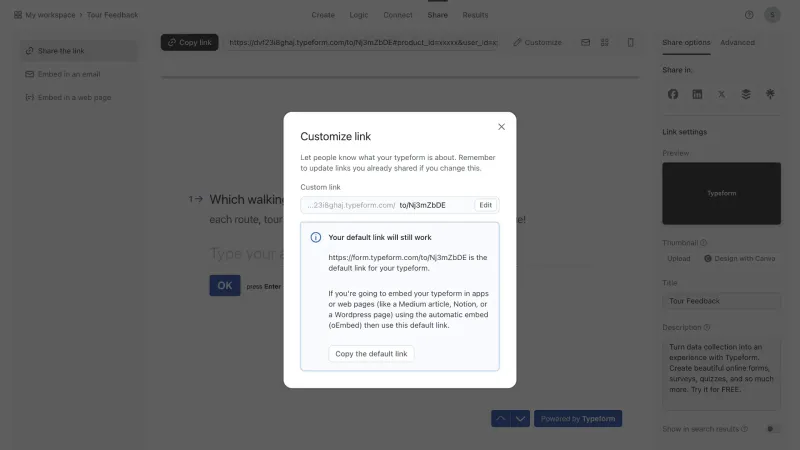
Task: Open the Share tab
Action: (x=438, y=15)
